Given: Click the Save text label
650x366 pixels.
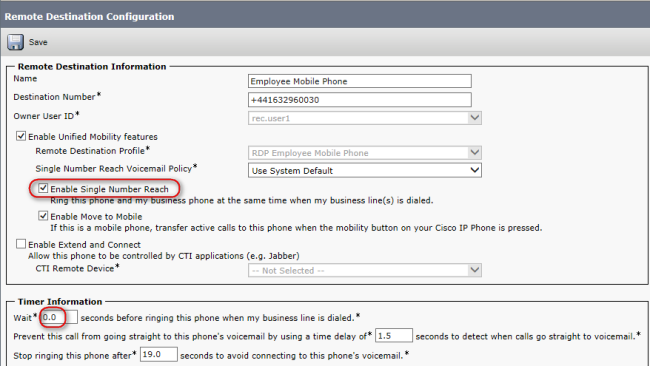Looking at the screenshot, I should coord(38,42).
